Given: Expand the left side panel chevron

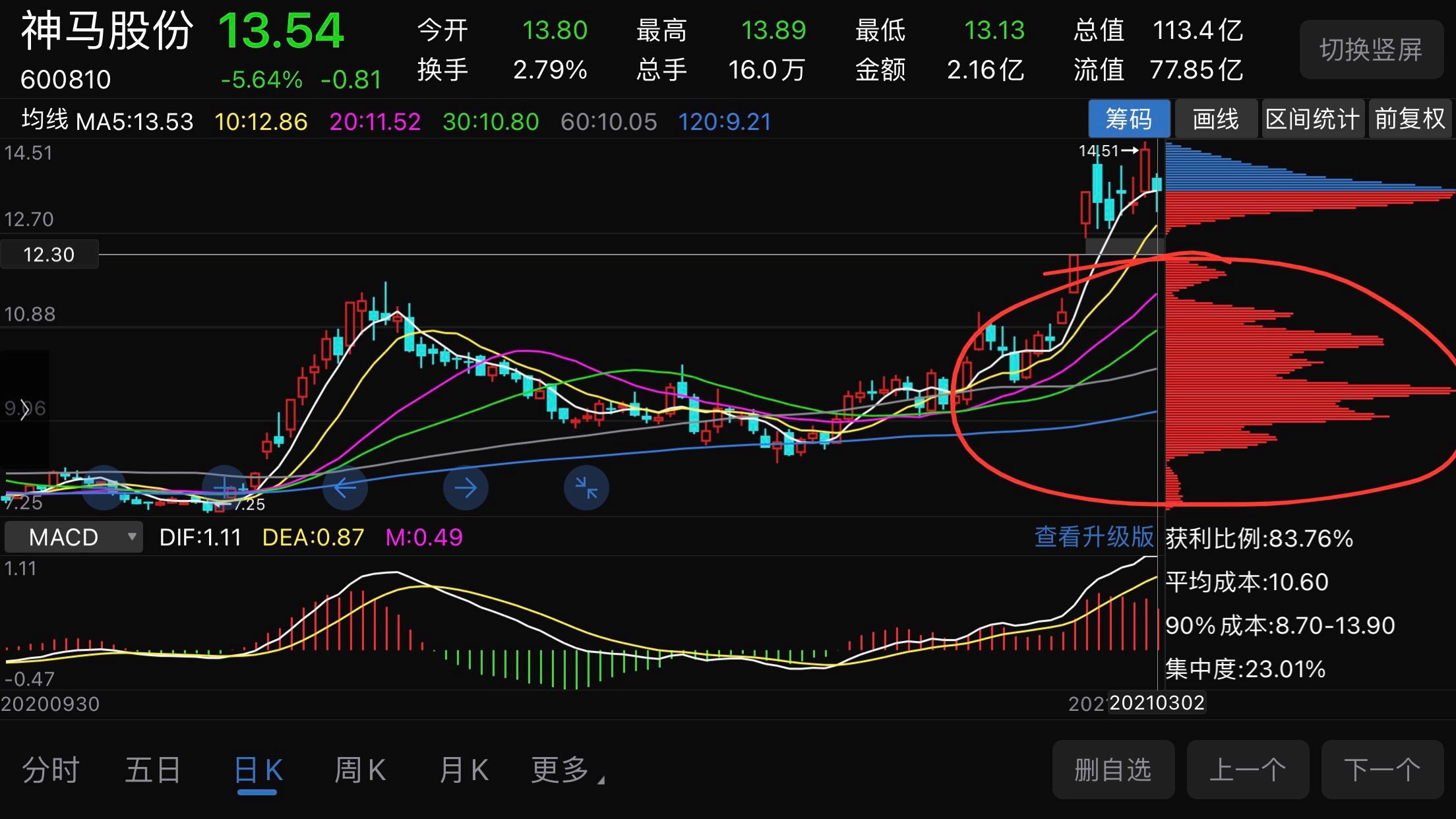Looking at the screenshot, I should [x=24, y=409].
